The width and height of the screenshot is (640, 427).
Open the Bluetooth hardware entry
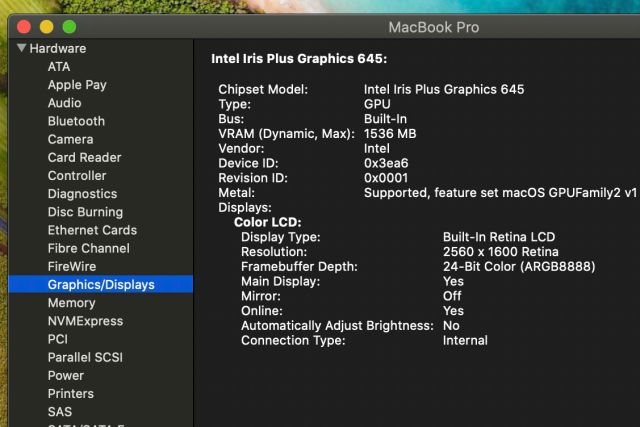[x=76, y=121]
